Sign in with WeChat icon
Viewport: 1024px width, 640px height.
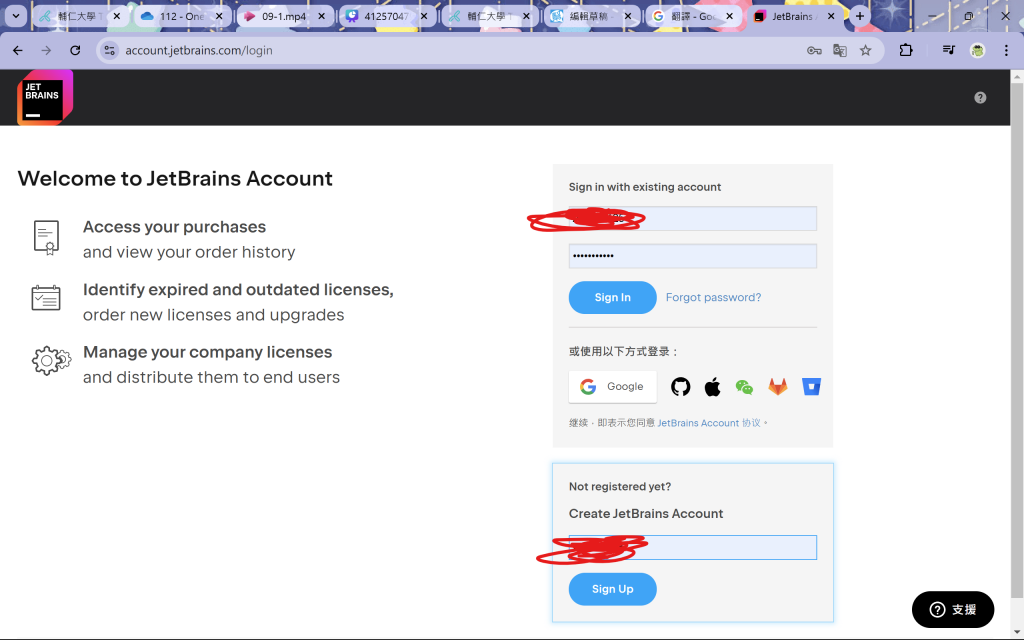pos(744,387)
